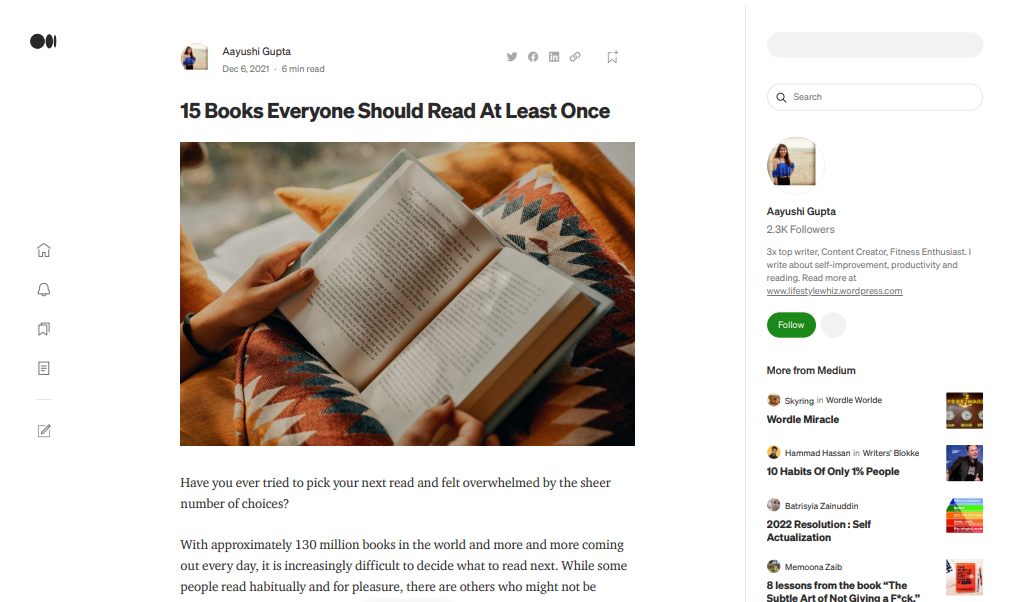Viewport: 1020px width, 602px height.
Task: Click the Search field
Action: click(x=874, y=97)
